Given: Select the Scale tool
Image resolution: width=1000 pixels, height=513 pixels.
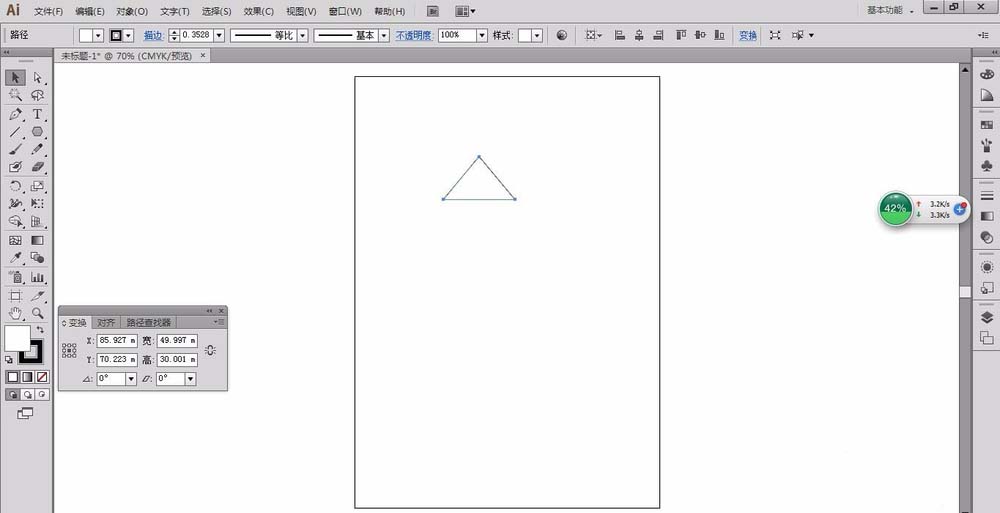Looking at the screenshot, I should (38, 186).
